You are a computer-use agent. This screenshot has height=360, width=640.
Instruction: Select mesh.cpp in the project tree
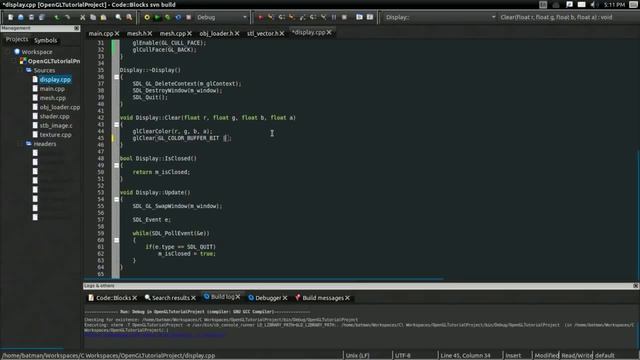tap(52, 98)
